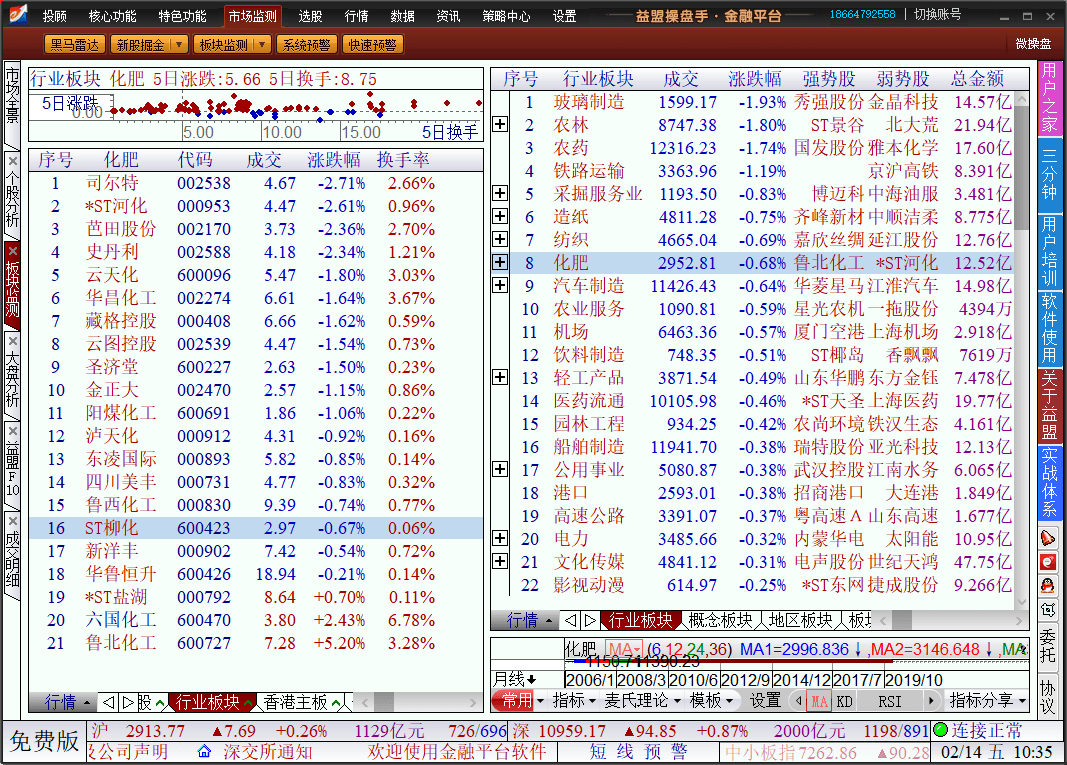Close the 成交明细 side tab with its X
Screen dimensions: 1067x765
coord(12,521)
